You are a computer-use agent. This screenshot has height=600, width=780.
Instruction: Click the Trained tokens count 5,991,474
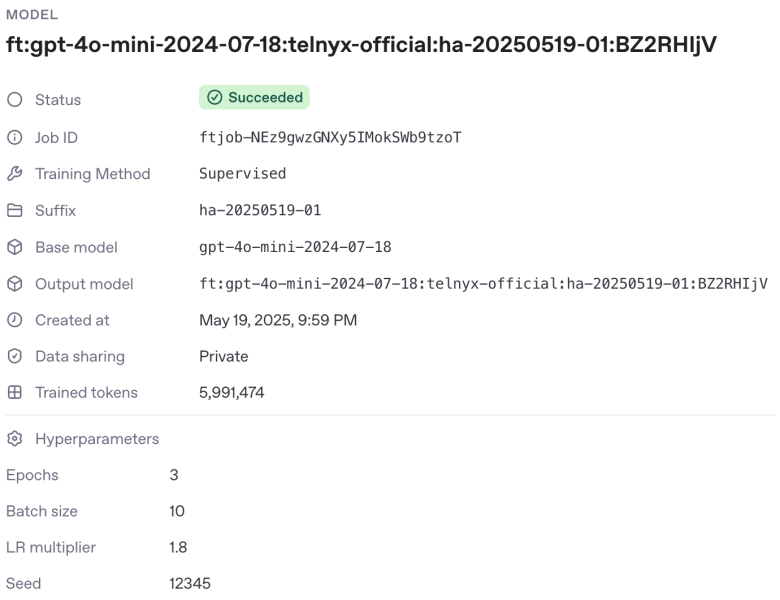[232, 393]
